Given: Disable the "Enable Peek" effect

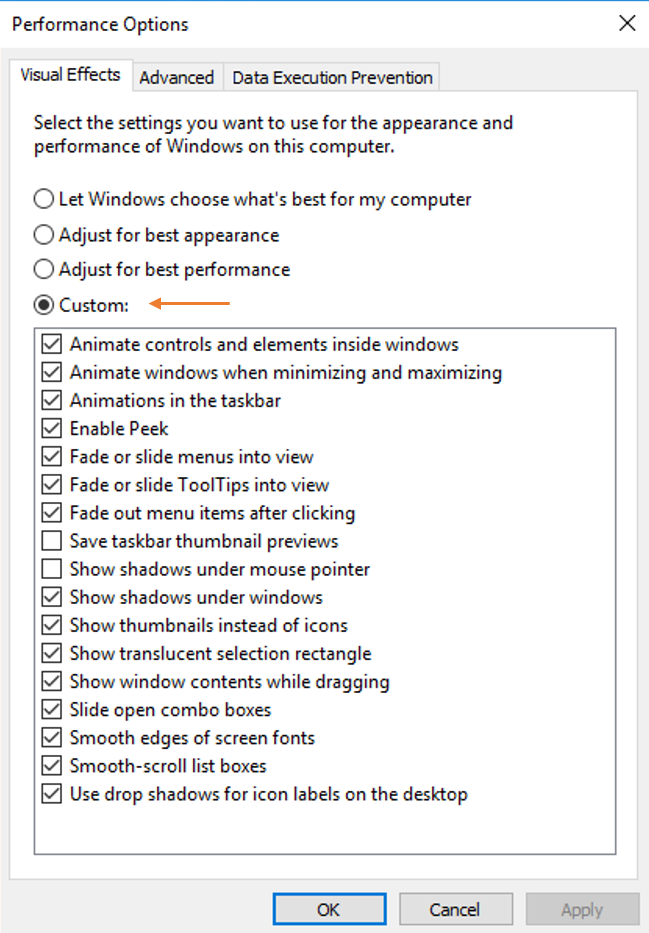Looking at the screenshot, I should [53, 428].
